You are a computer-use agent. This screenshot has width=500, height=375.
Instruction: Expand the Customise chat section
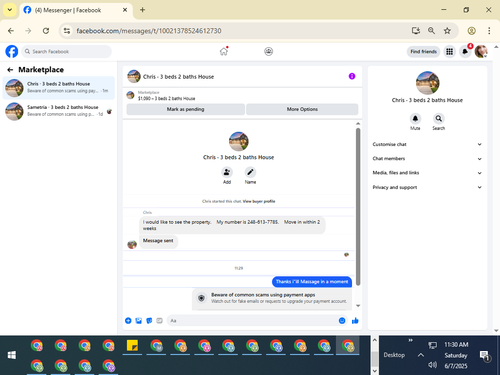coord(427,144)
